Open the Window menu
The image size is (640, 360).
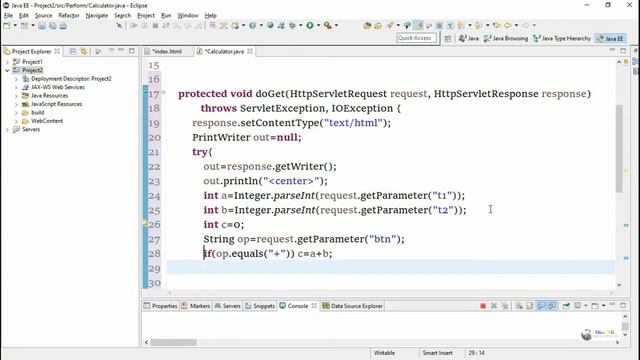(x=188, y=16)
